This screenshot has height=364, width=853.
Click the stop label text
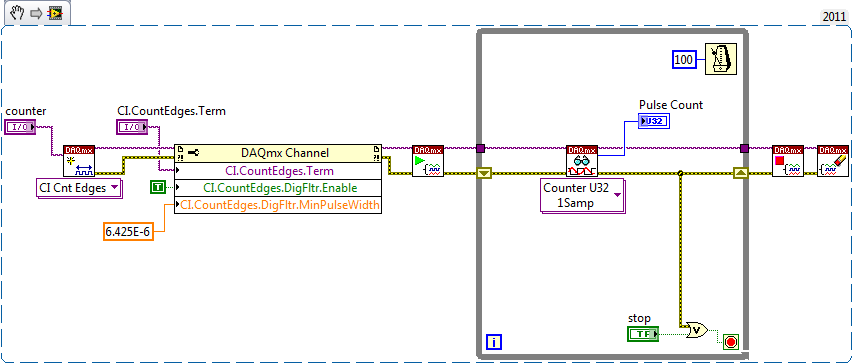pyautogui.click(x=639, y=318)
